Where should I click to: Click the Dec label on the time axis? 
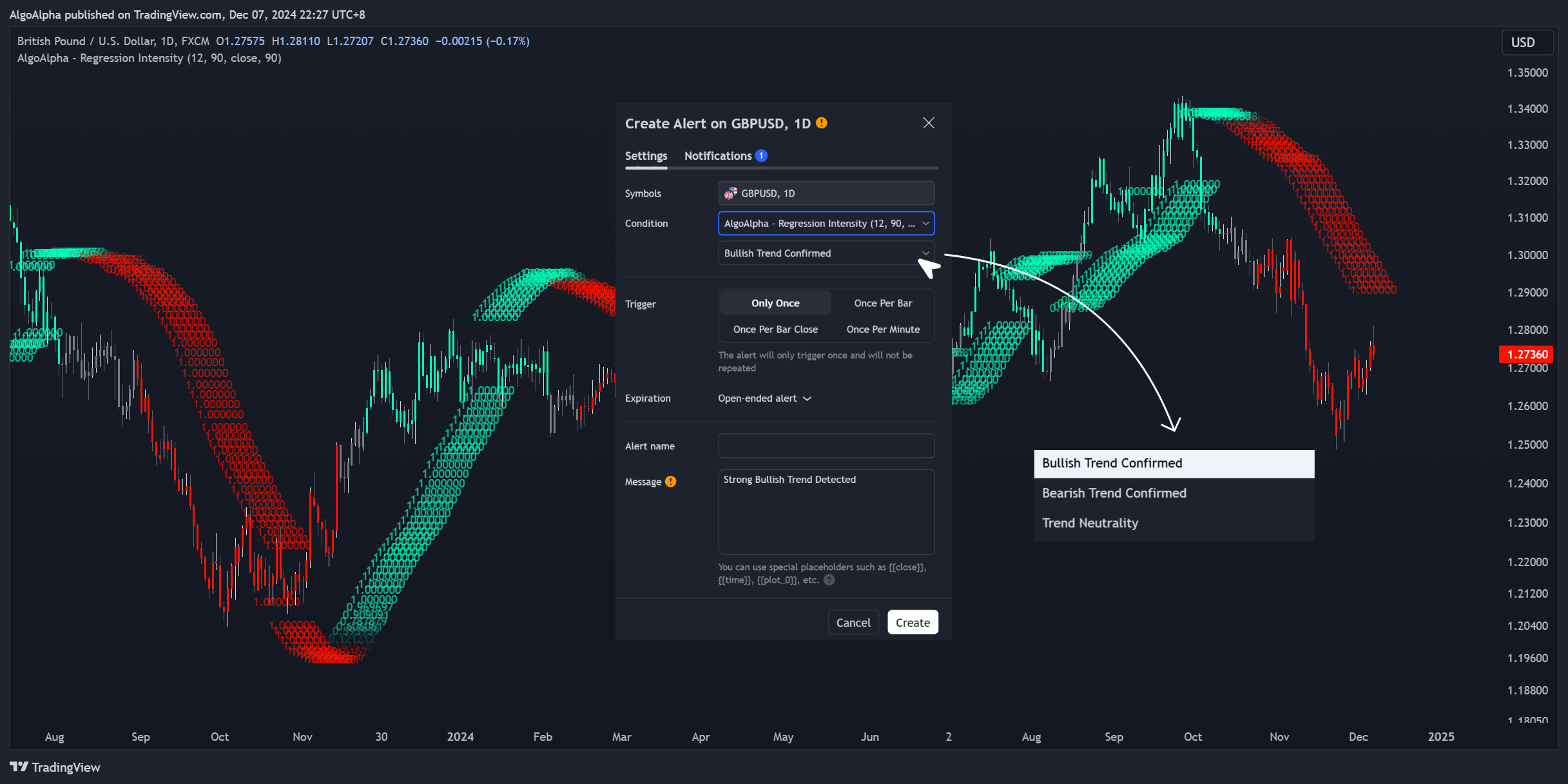point(1358,737)
